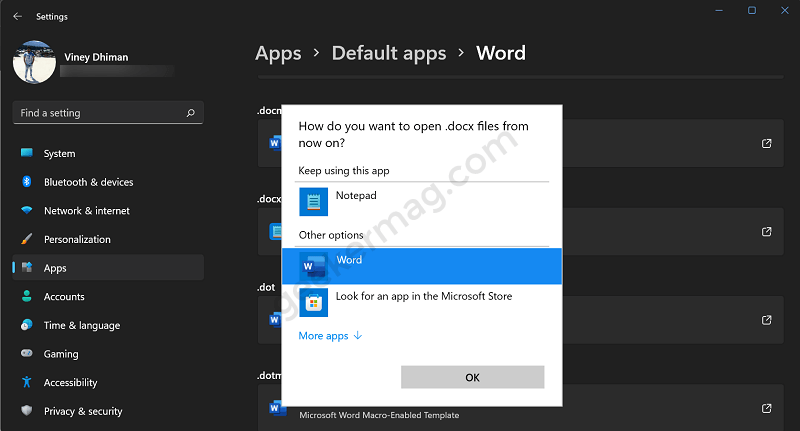Image resolution: width=800 pixels, height=431 pixels.
Task: Select Apps in the sidebar
Action: (108, 268)
